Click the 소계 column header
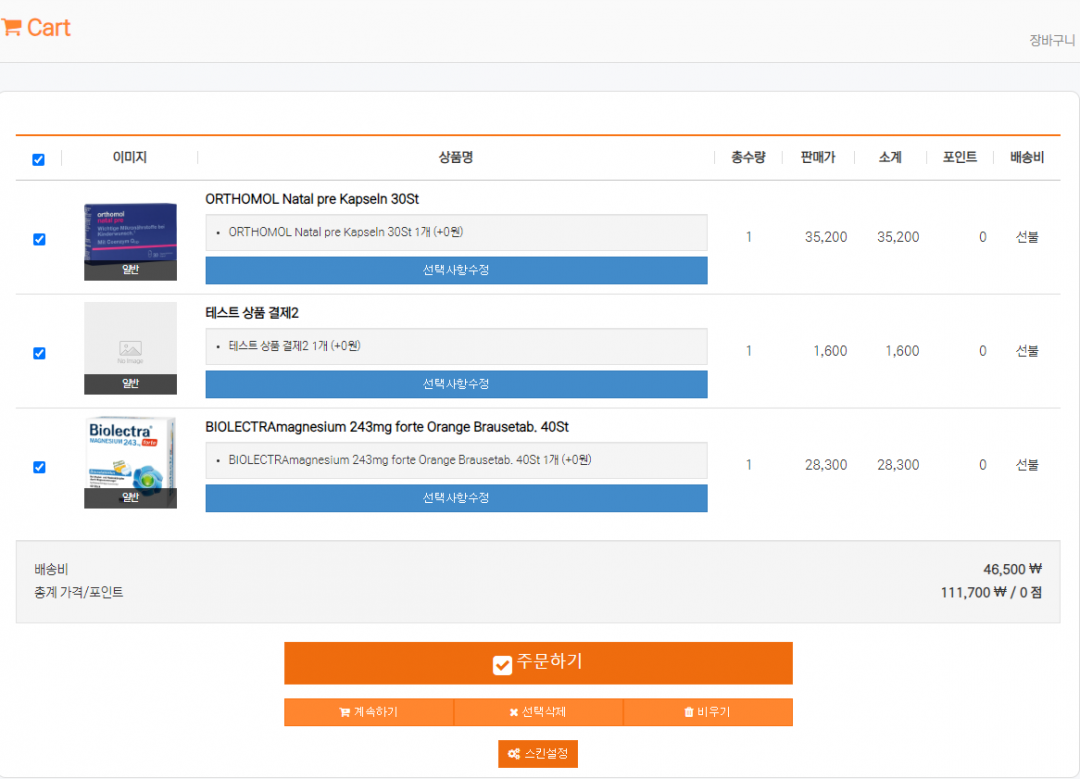The image size is (1080, 779). (890, 158)
